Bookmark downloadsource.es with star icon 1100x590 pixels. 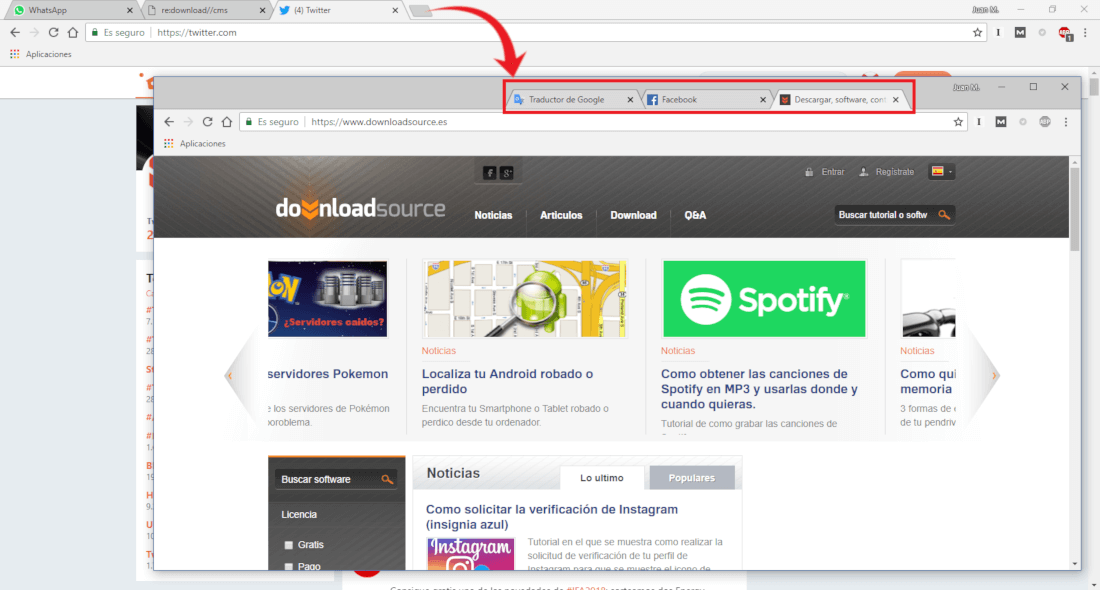pos(958,121)
